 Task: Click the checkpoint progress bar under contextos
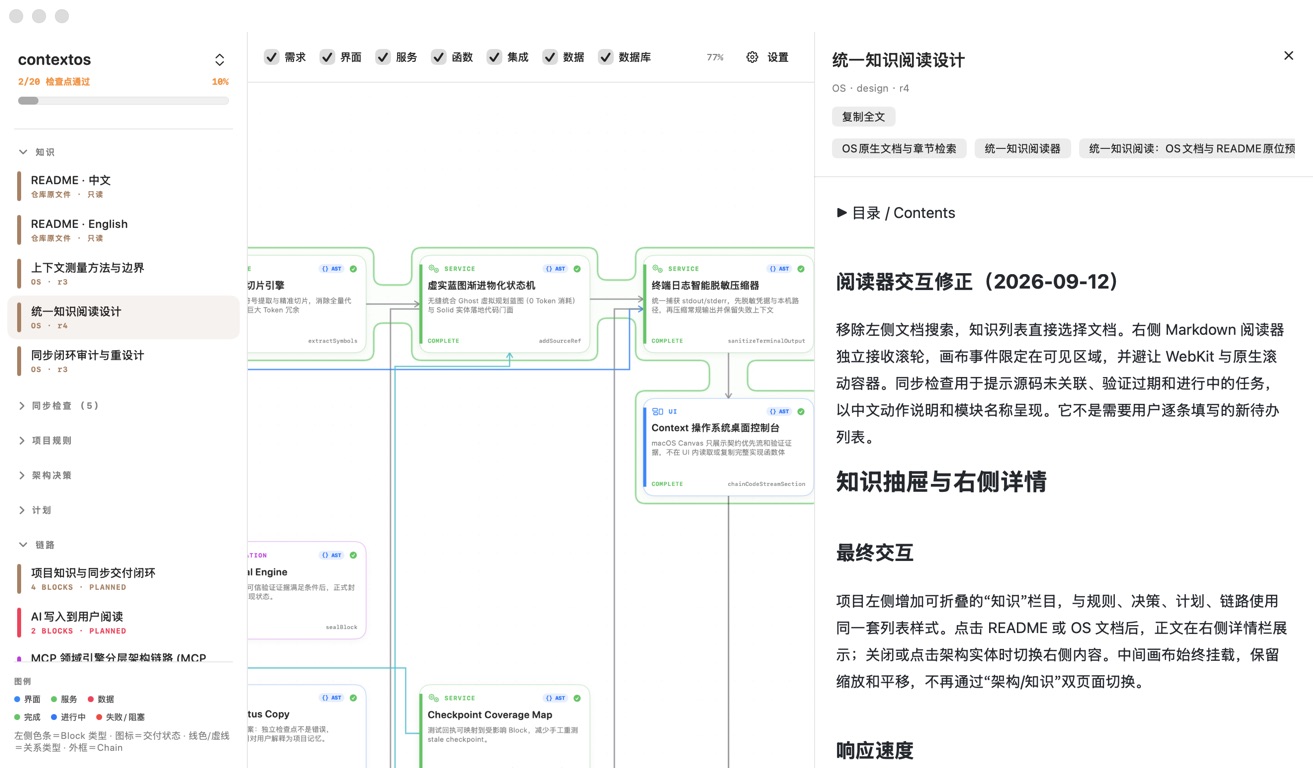(x=124, y=101)
